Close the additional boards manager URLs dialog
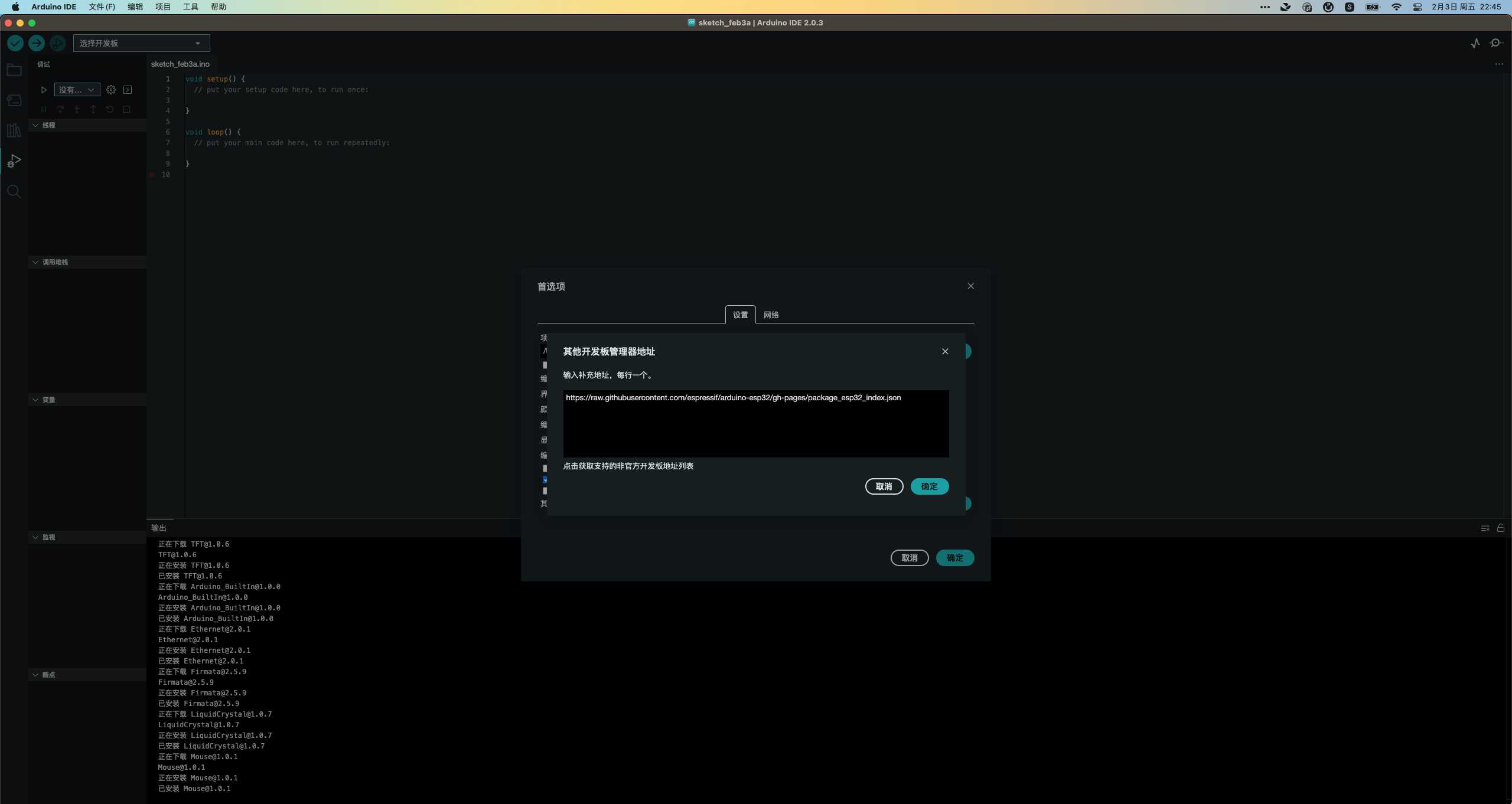1512x804 pixels. (945, 351)
